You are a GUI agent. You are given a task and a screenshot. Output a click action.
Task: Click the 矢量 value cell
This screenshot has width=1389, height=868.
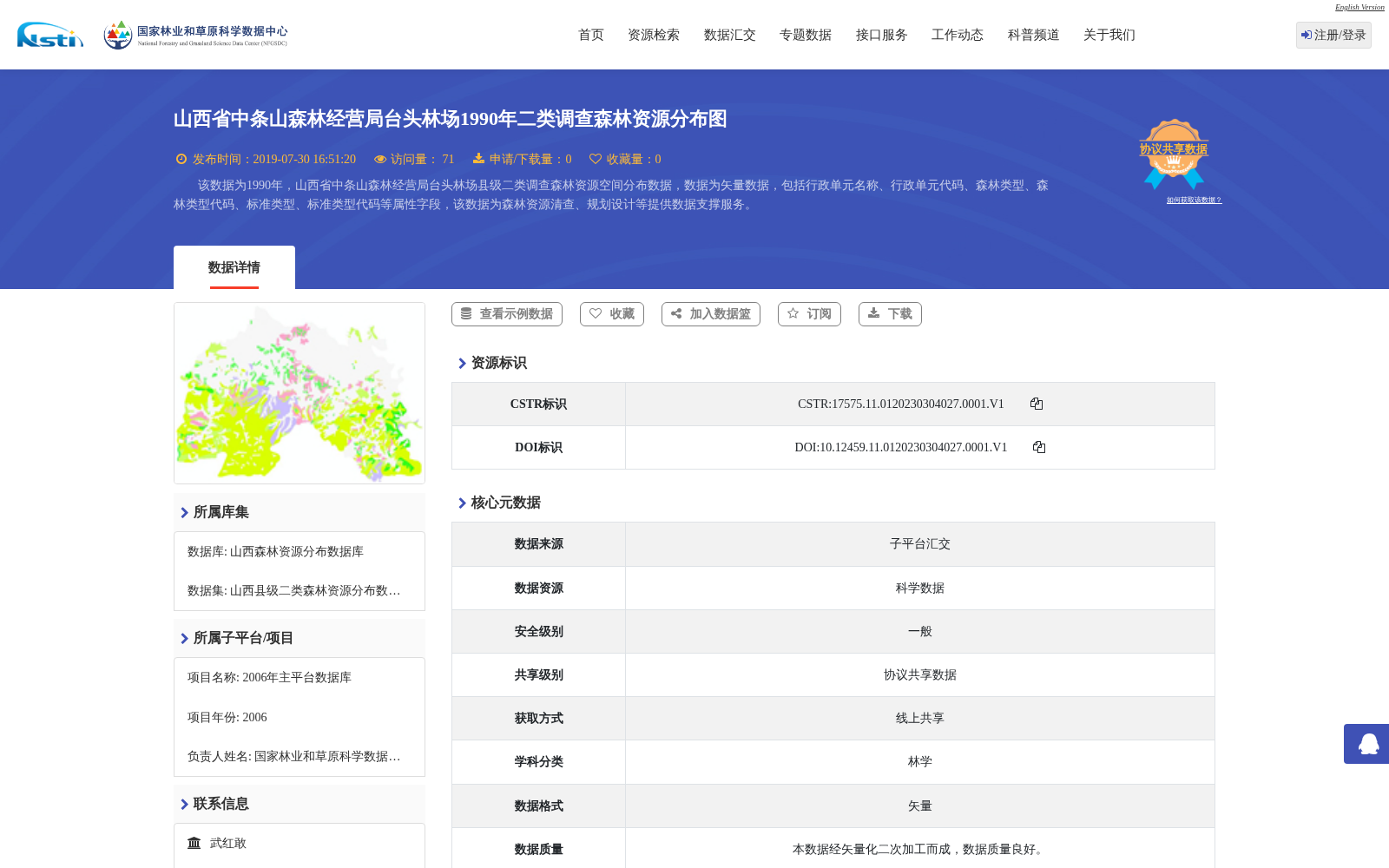coord(920,806)
